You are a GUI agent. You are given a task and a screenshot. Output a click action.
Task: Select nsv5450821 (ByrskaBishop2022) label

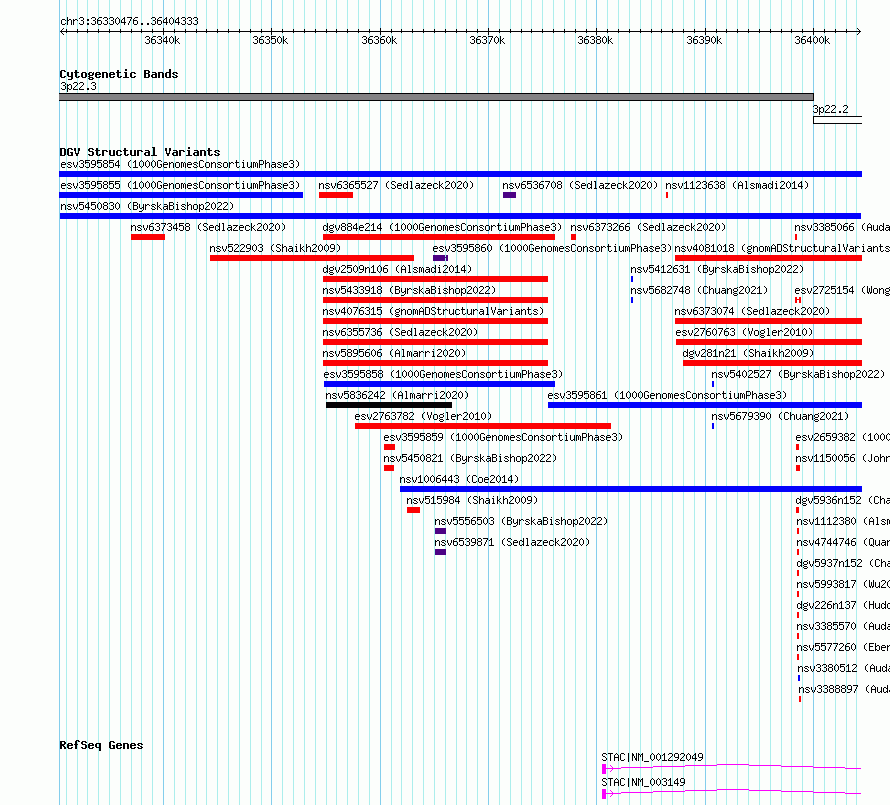(x=470, y=459)
